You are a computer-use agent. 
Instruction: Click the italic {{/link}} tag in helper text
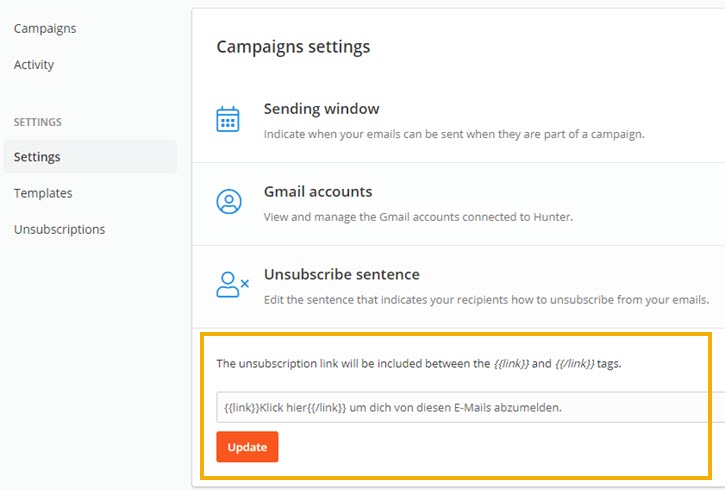pos(574,364)
